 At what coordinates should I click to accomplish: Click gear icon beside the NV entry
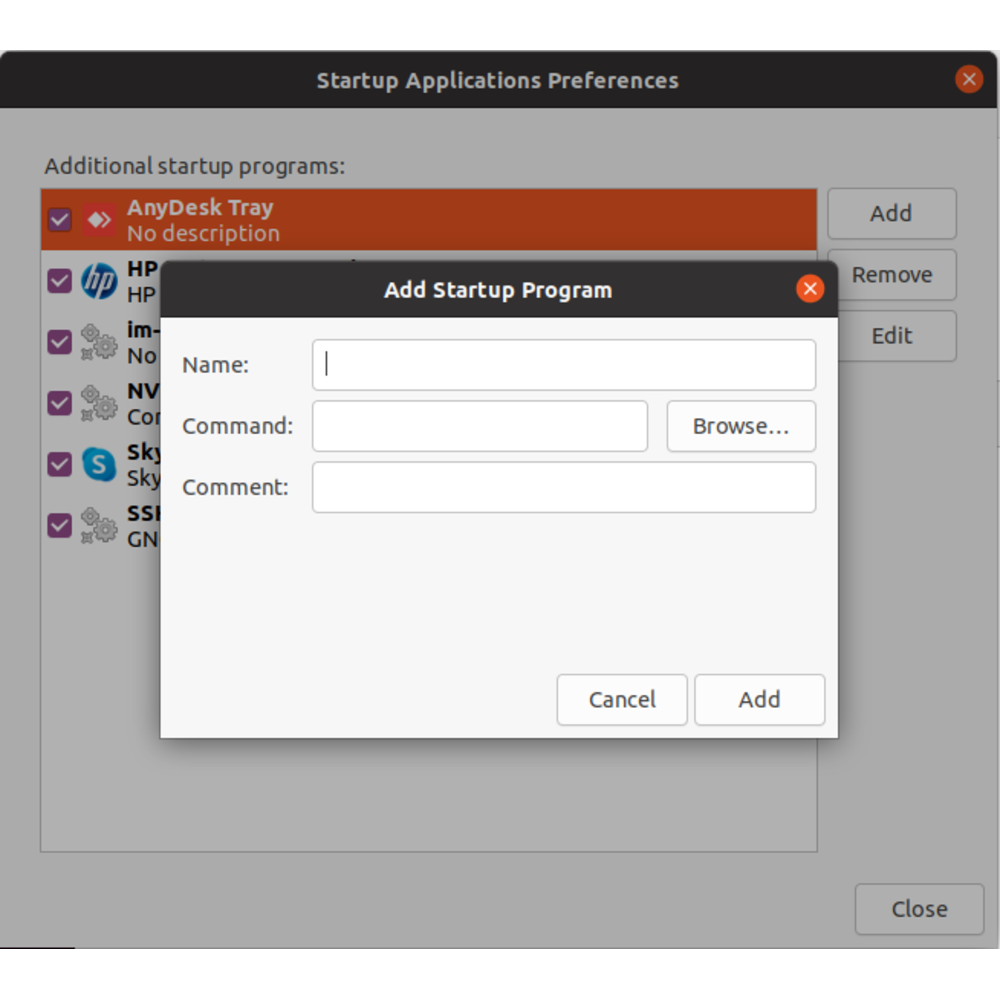click(x=99, y=403)
